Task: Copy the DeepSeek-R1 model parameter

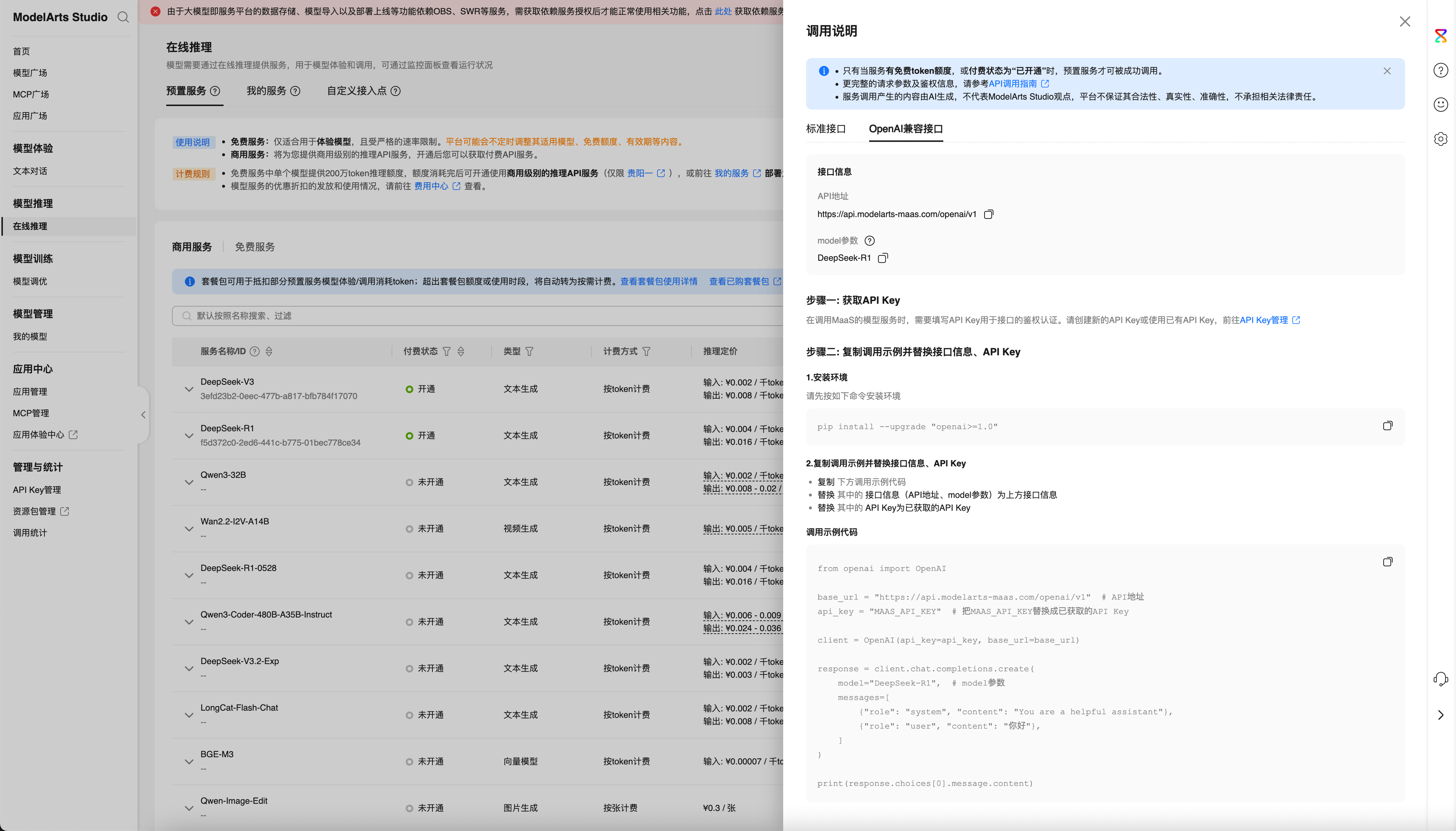Action: 882,258
